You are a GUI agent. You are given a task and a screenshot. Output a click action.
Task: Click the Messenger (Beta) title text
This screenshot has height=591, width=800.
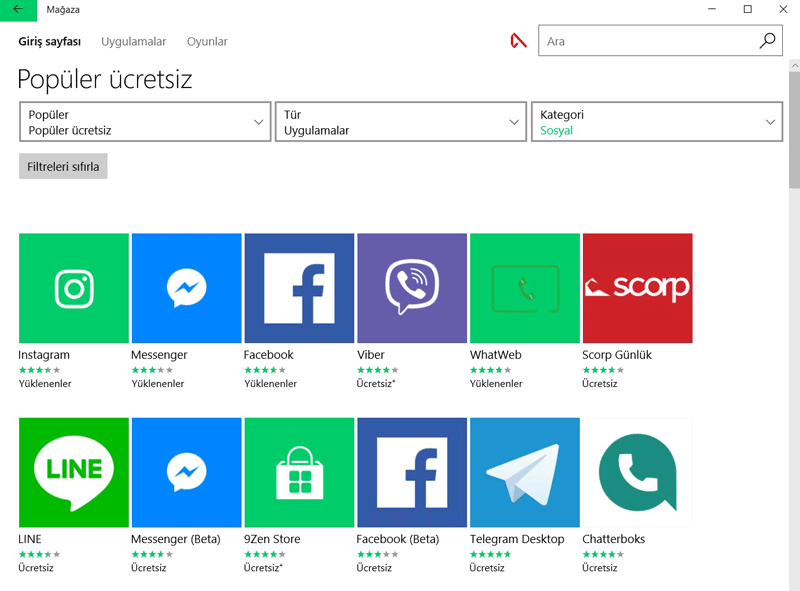pyautogui.click(x=176, y=539)
